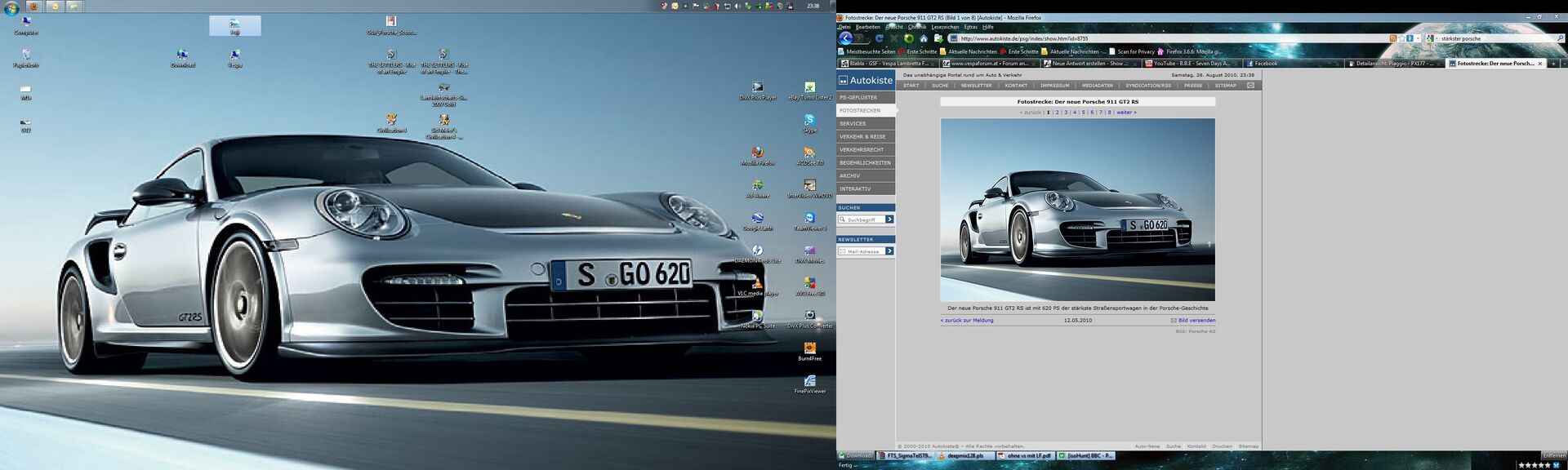Viewport: 1568px width, 470px height.
Task: Click the RSS feed icon in address bar
Action: [1392, 38]
